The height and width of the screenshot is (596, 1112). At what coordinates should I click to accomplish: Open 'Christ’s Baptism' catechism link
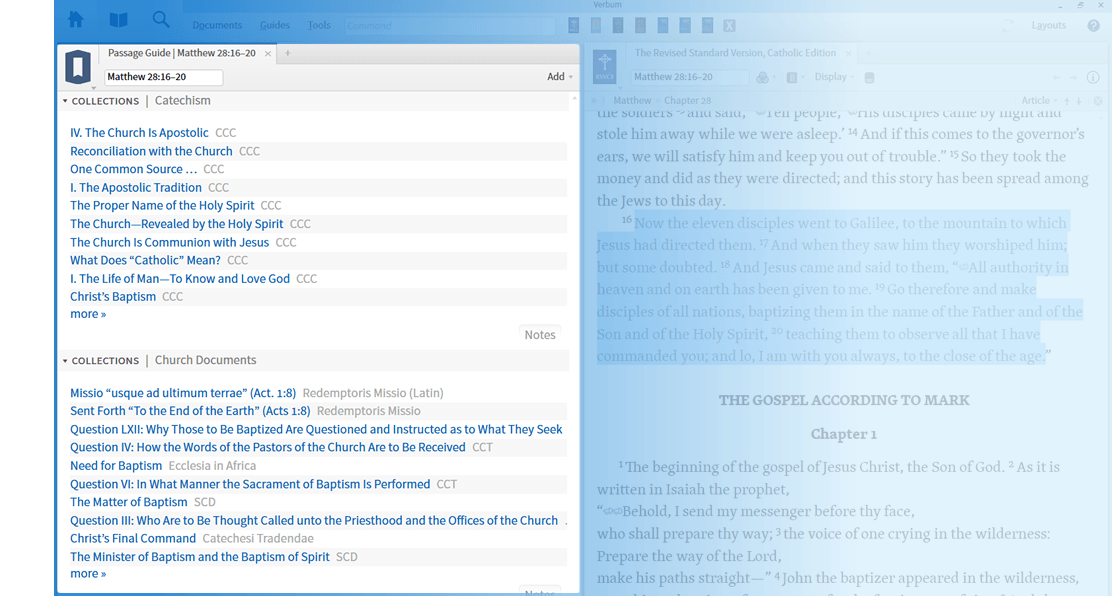click(x=113, y=297)
